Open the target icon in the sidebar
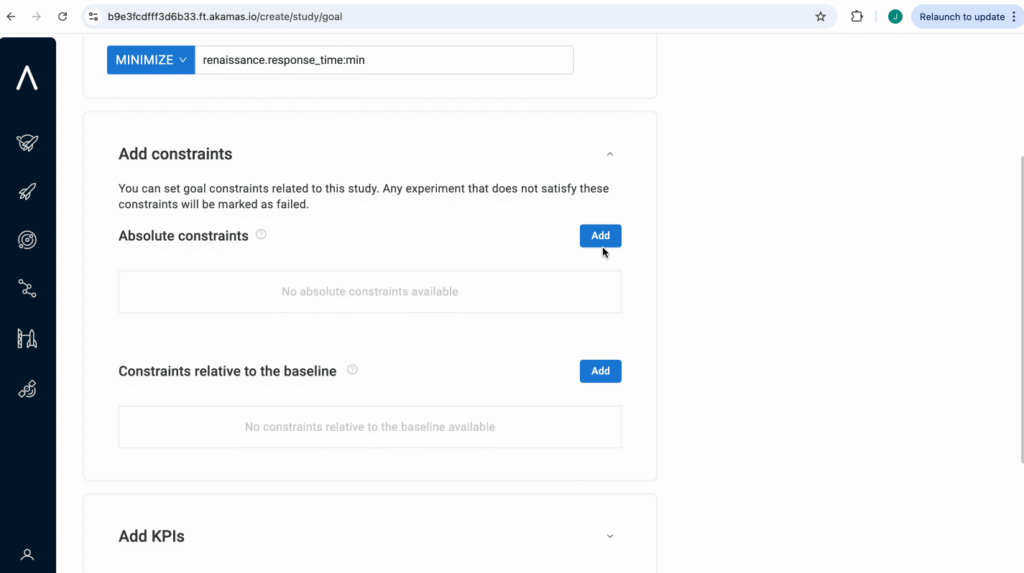 (x=27, y=240)
